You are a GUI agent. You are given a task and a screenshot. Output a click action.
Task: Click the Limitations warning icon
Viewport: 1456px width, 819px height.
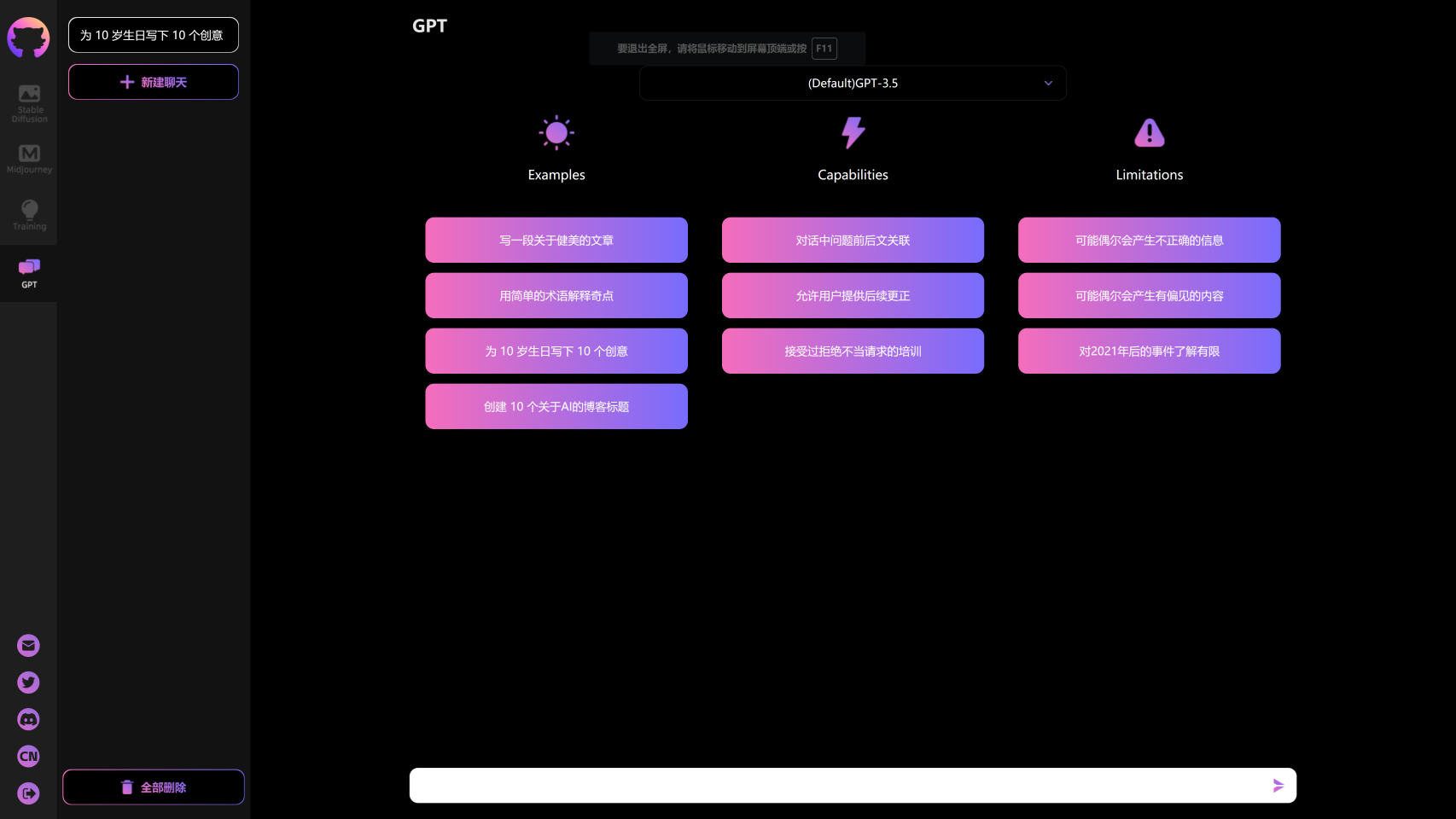click(1150, 133)
